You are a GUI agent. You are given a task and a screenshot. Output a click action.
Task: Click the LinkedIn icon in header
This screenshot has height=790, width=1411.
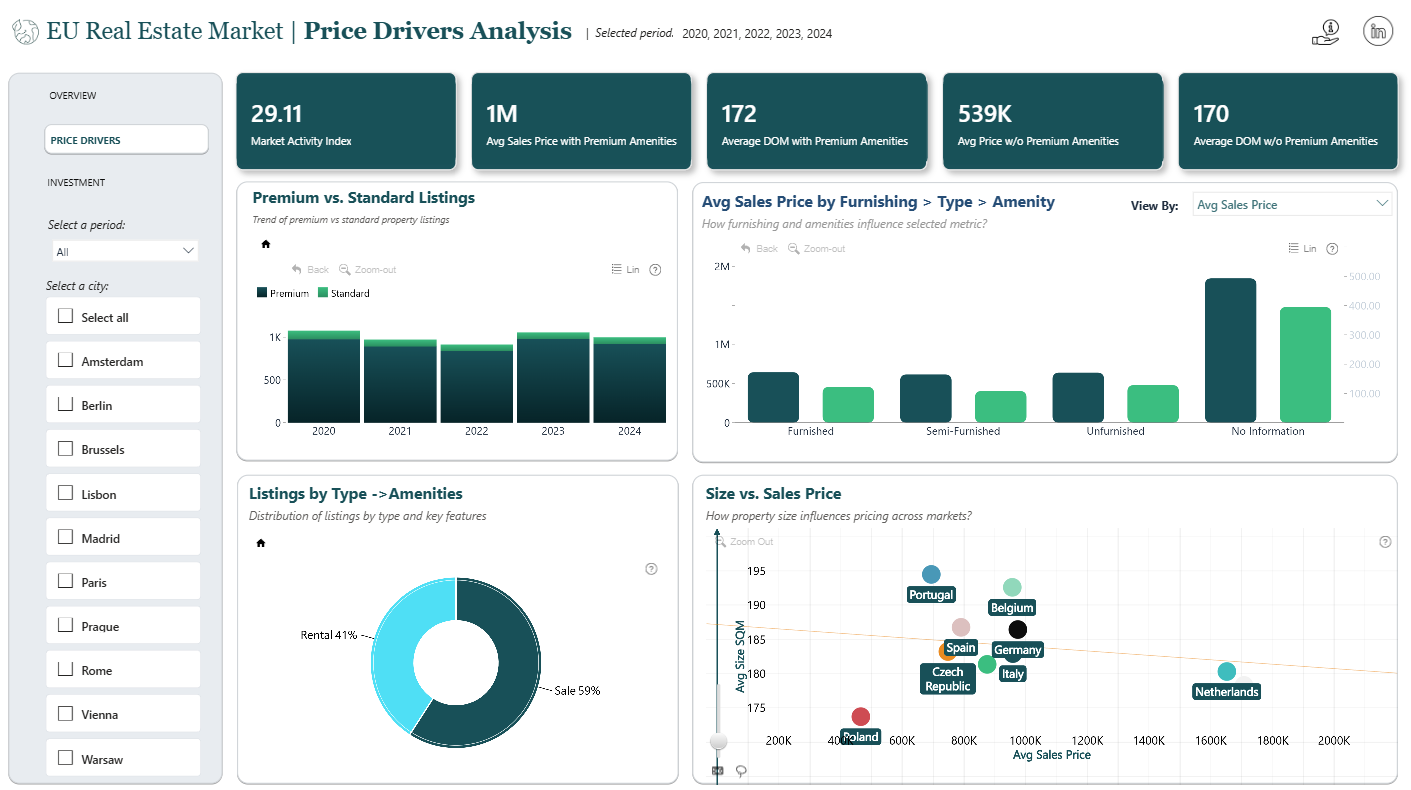(x=1378, y=31)
